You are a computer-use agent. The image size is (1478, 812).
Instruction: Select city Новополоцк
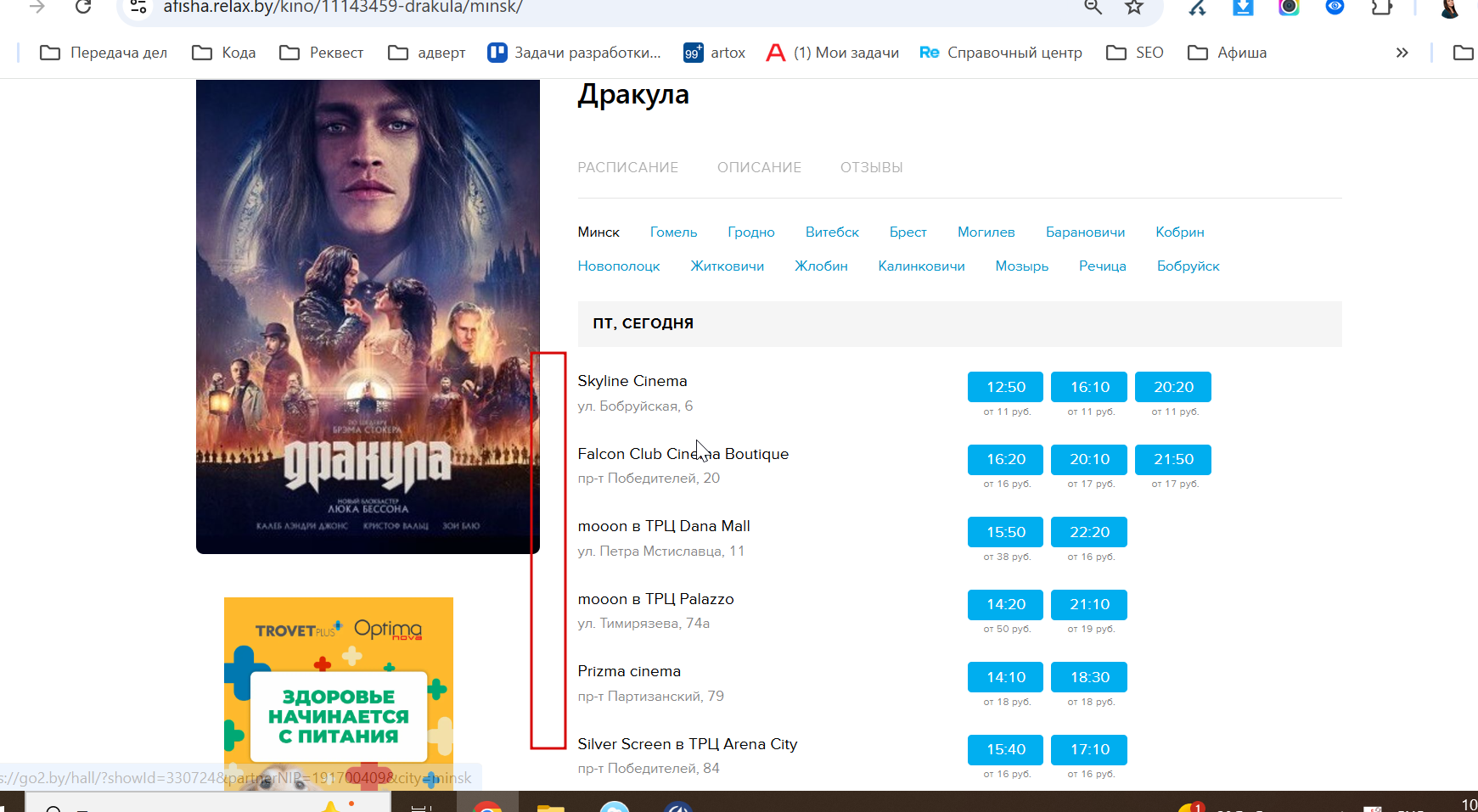[x=619, y=266]
